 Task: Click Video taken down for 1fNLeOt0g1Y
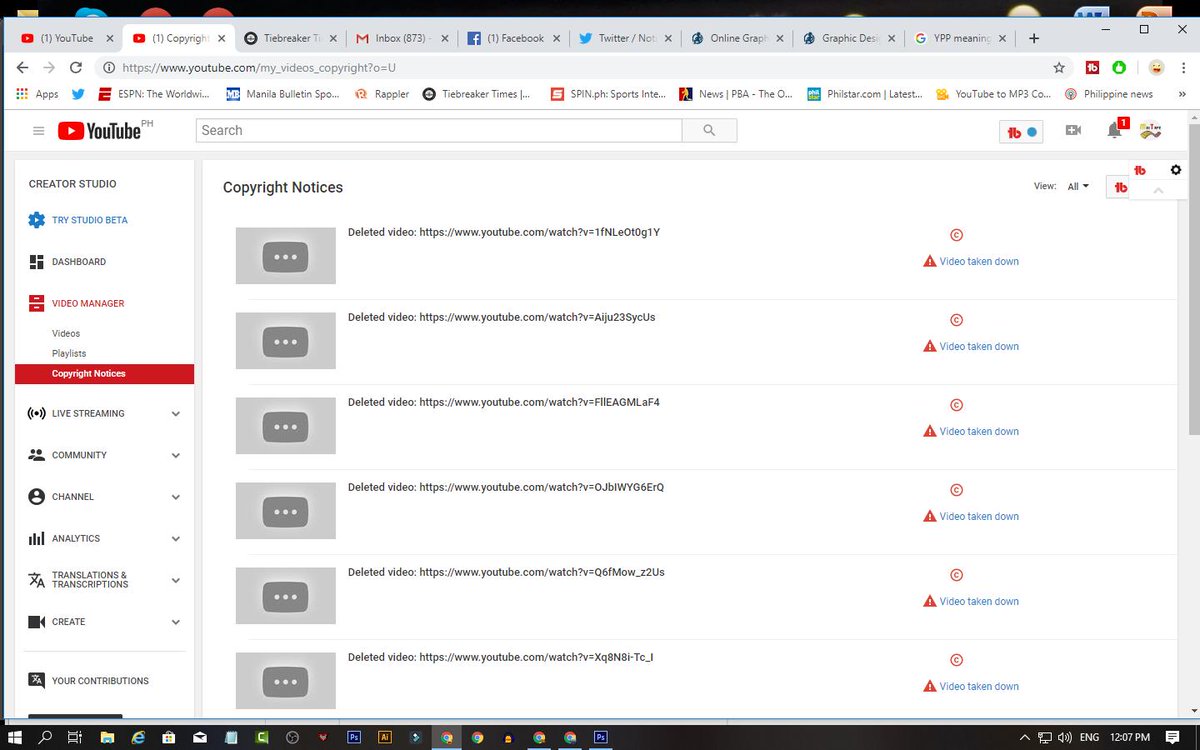[x=979, y=261]
